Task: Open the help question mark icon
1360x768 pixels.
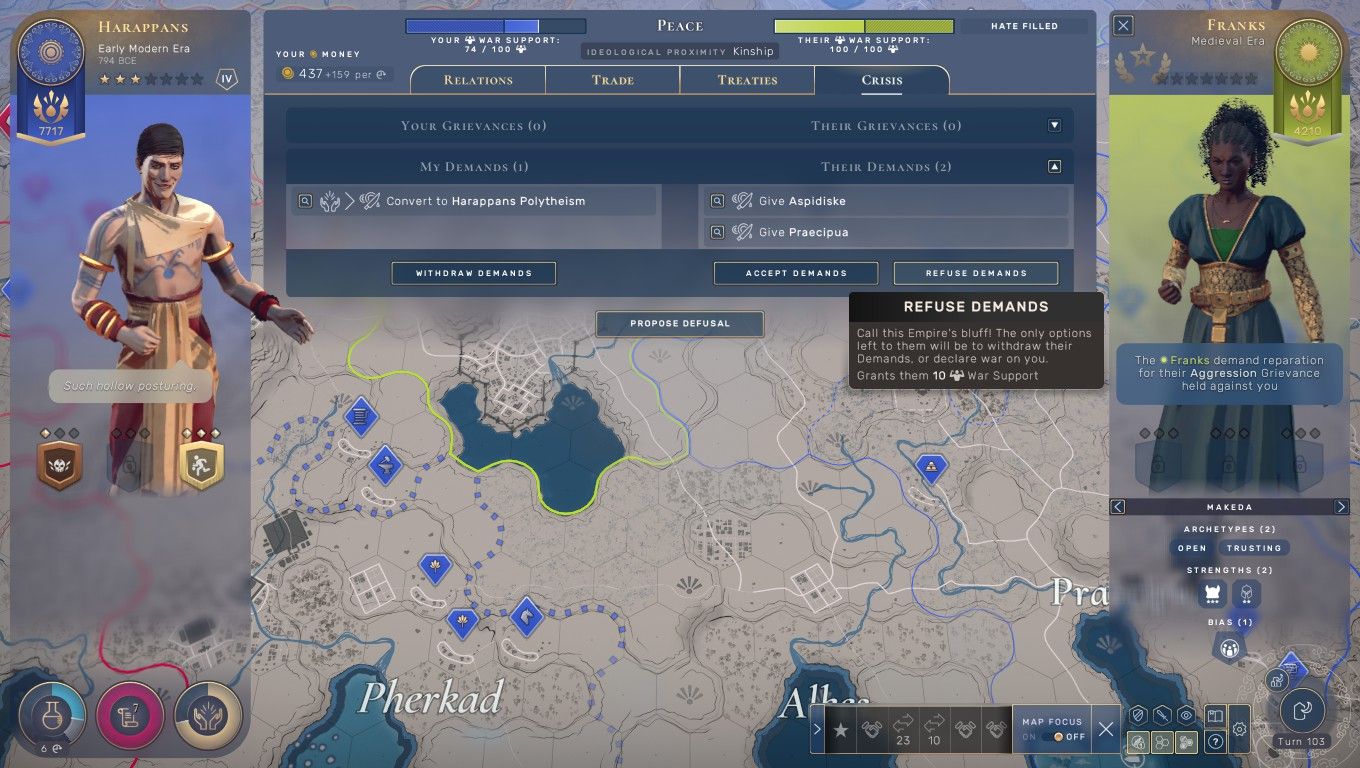Action: click(x=1215, y=742)
